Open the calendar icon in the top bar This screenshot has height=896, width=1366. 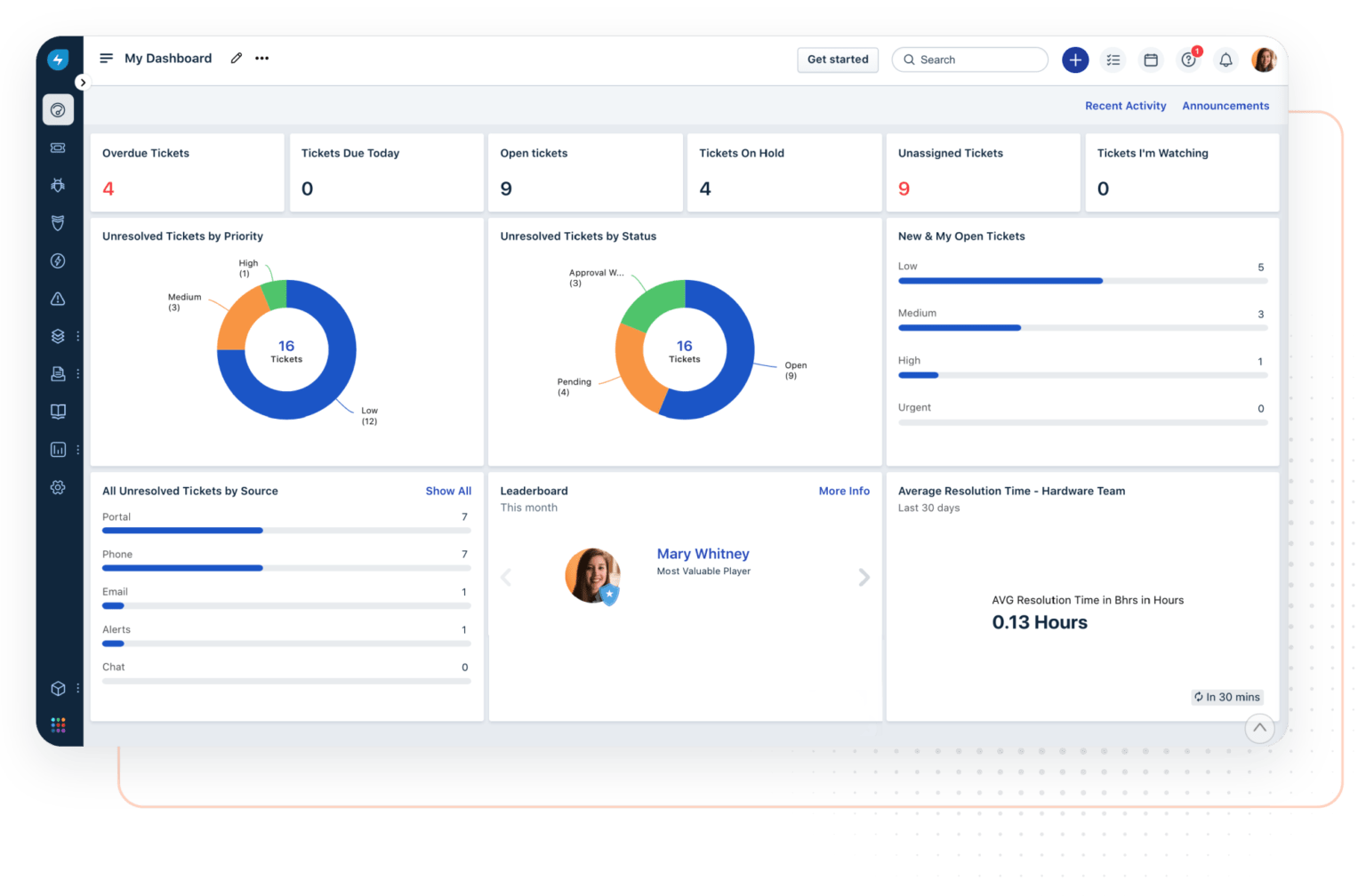[x=1151, y=60]
